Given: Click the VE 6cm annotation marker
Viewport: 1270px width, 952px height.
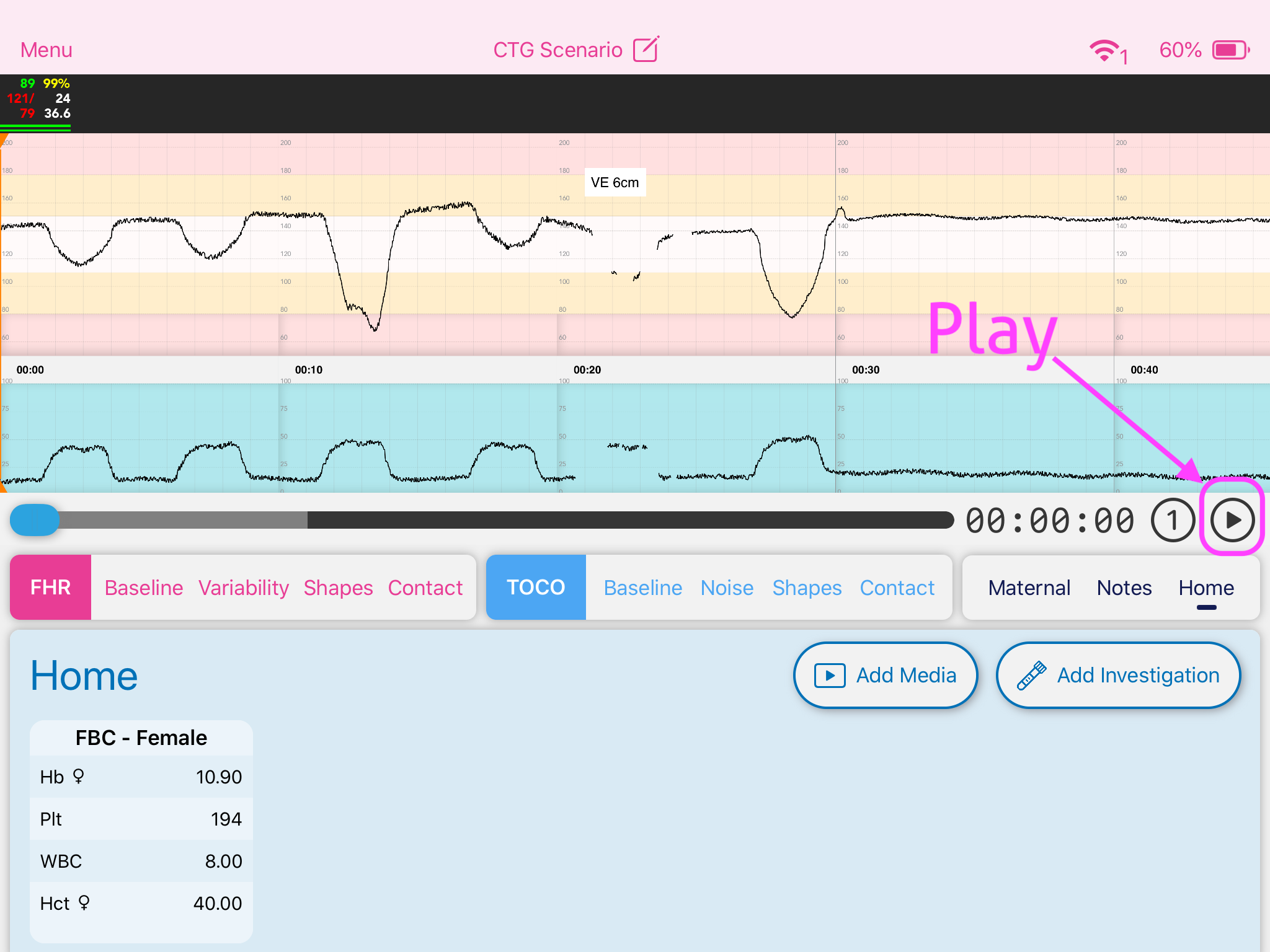Looking at the screenshot, I should (615, 182).
